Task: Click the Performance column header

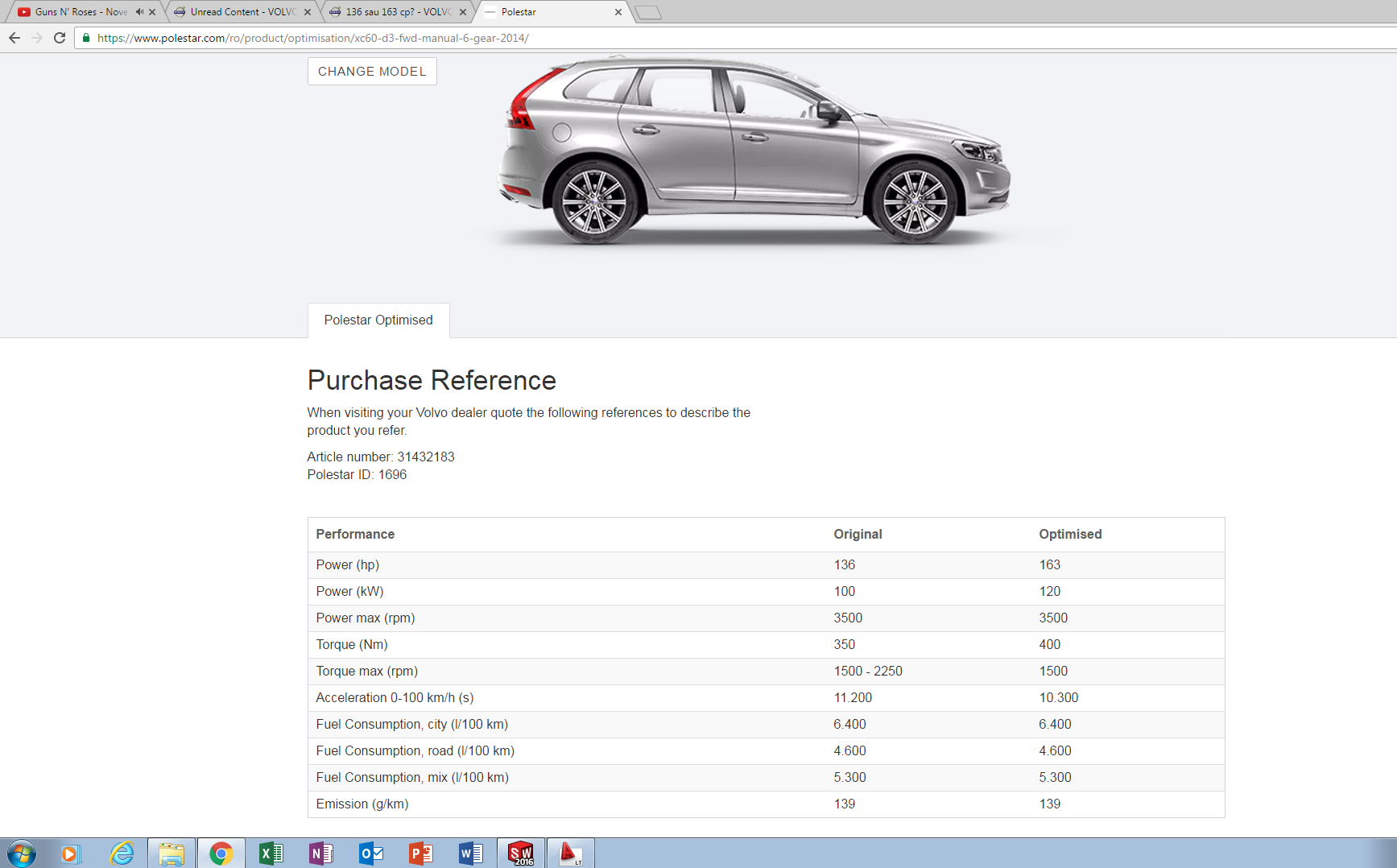Action: click(355, 534)
